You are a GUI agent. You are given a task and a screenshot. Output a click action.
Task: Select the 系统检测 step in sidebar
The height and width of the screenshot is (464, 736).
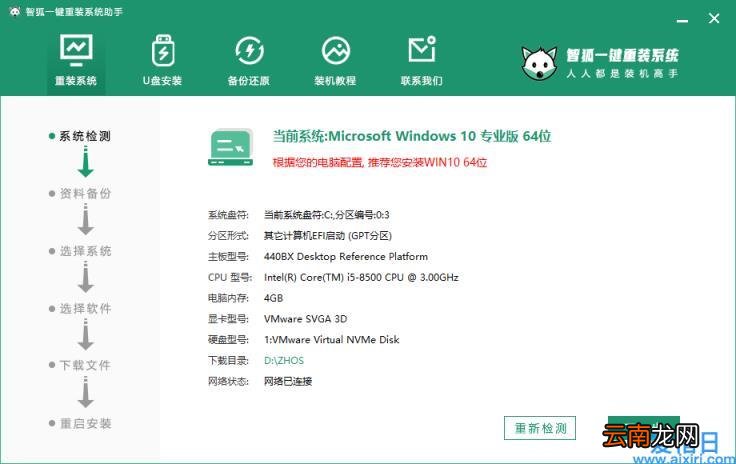[80, 136]
